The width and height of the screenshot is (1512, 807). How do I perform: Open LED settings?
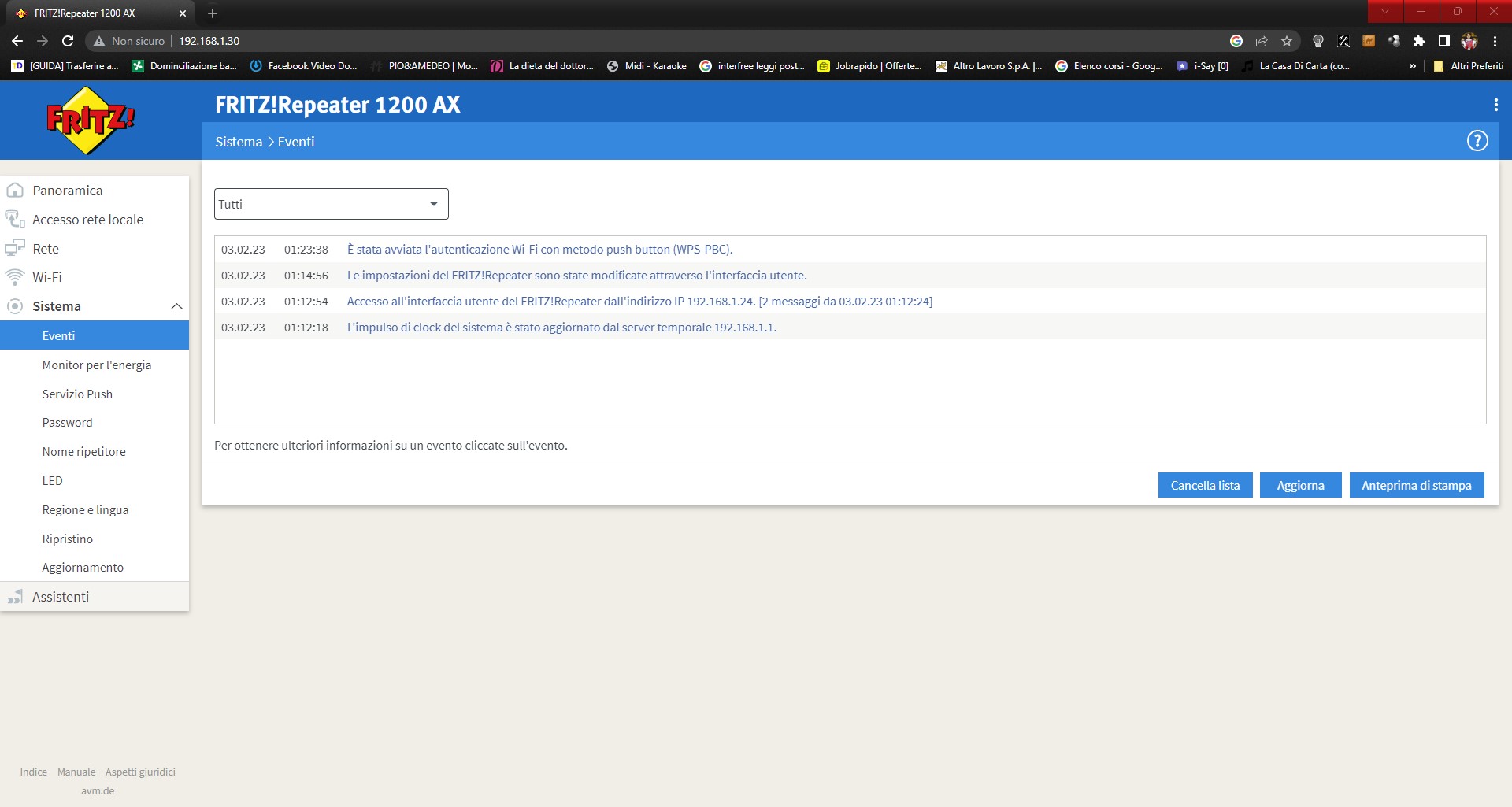click(x=53, y=481)
